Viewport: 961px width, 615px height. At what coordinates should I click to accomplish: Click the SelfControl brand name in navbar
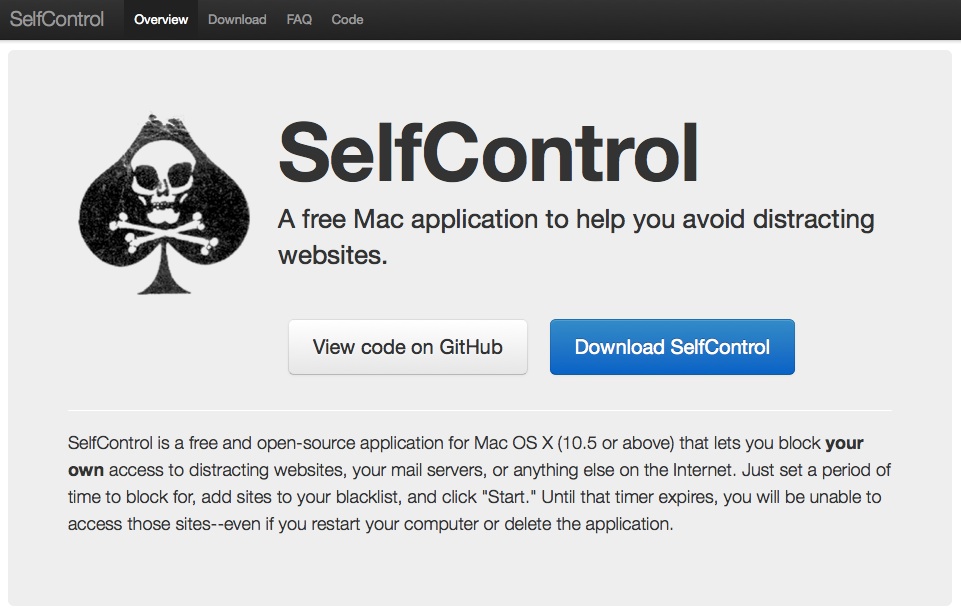coord(57,19)
